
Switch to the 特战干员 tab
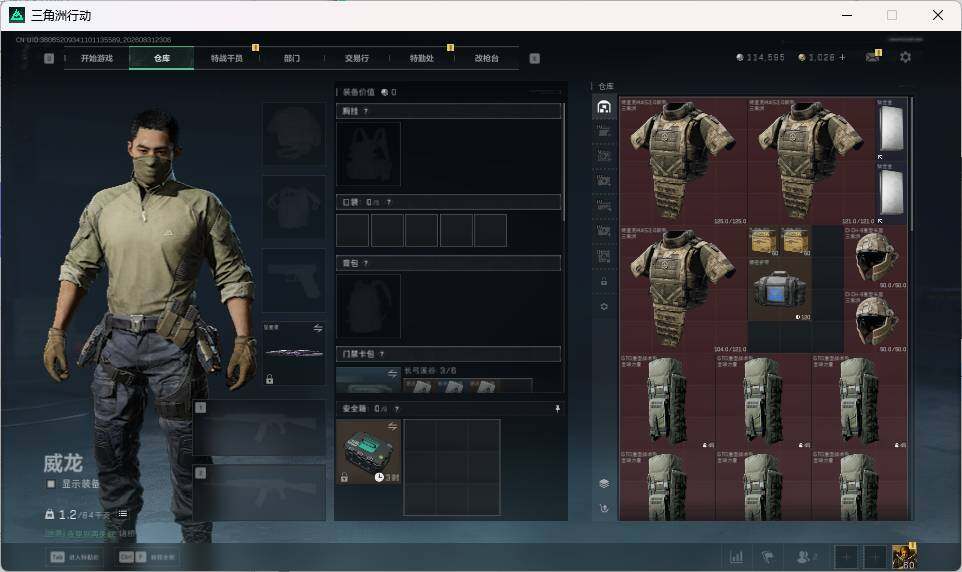pos(226,58)
